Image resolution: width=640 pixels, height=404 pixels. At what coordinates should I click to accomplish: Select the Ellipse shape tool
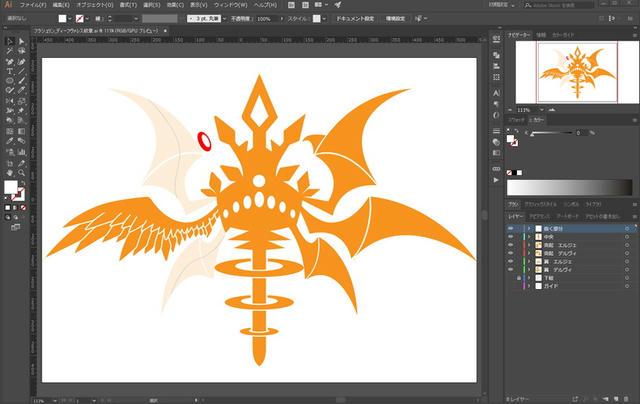tap(10, 81)
